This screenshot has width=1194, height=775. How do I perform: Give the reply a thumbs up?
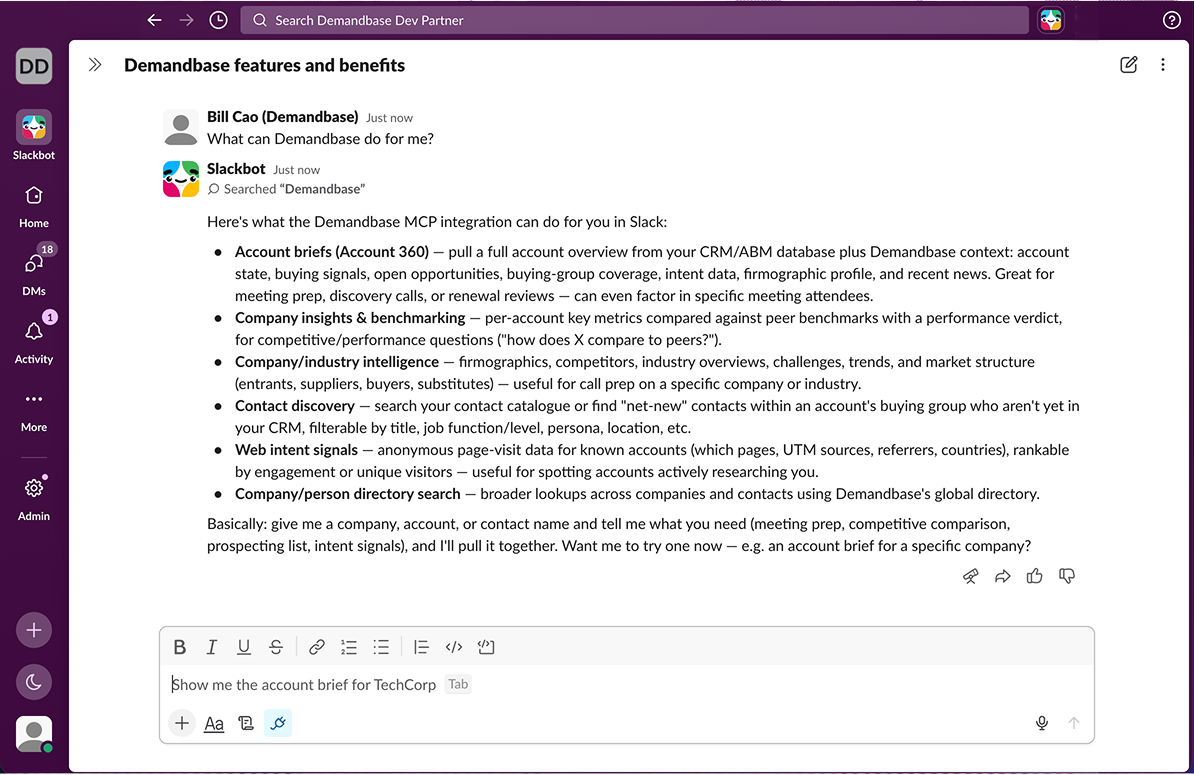[x=1034, y=576]
